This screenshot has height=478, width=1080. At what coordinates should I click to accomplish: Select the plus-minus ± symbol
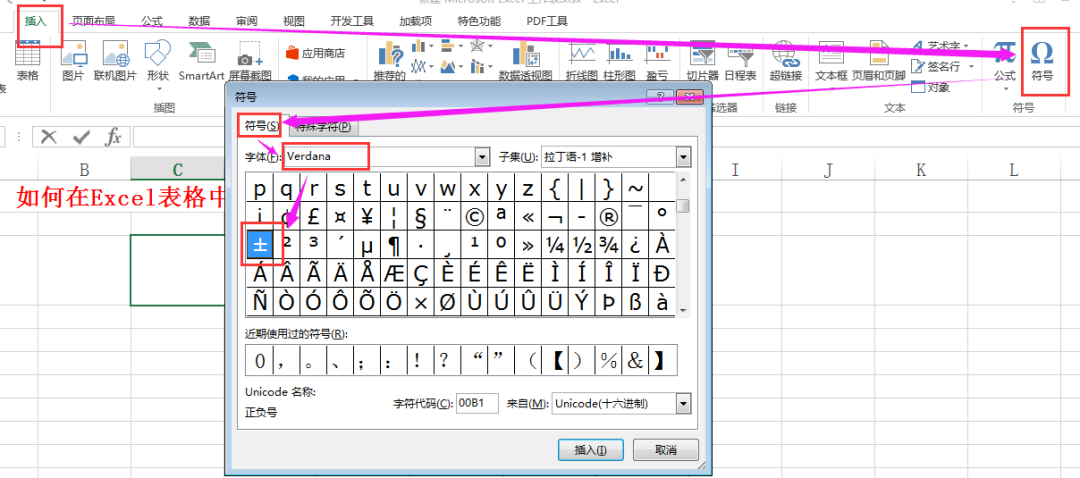point(260,244)
